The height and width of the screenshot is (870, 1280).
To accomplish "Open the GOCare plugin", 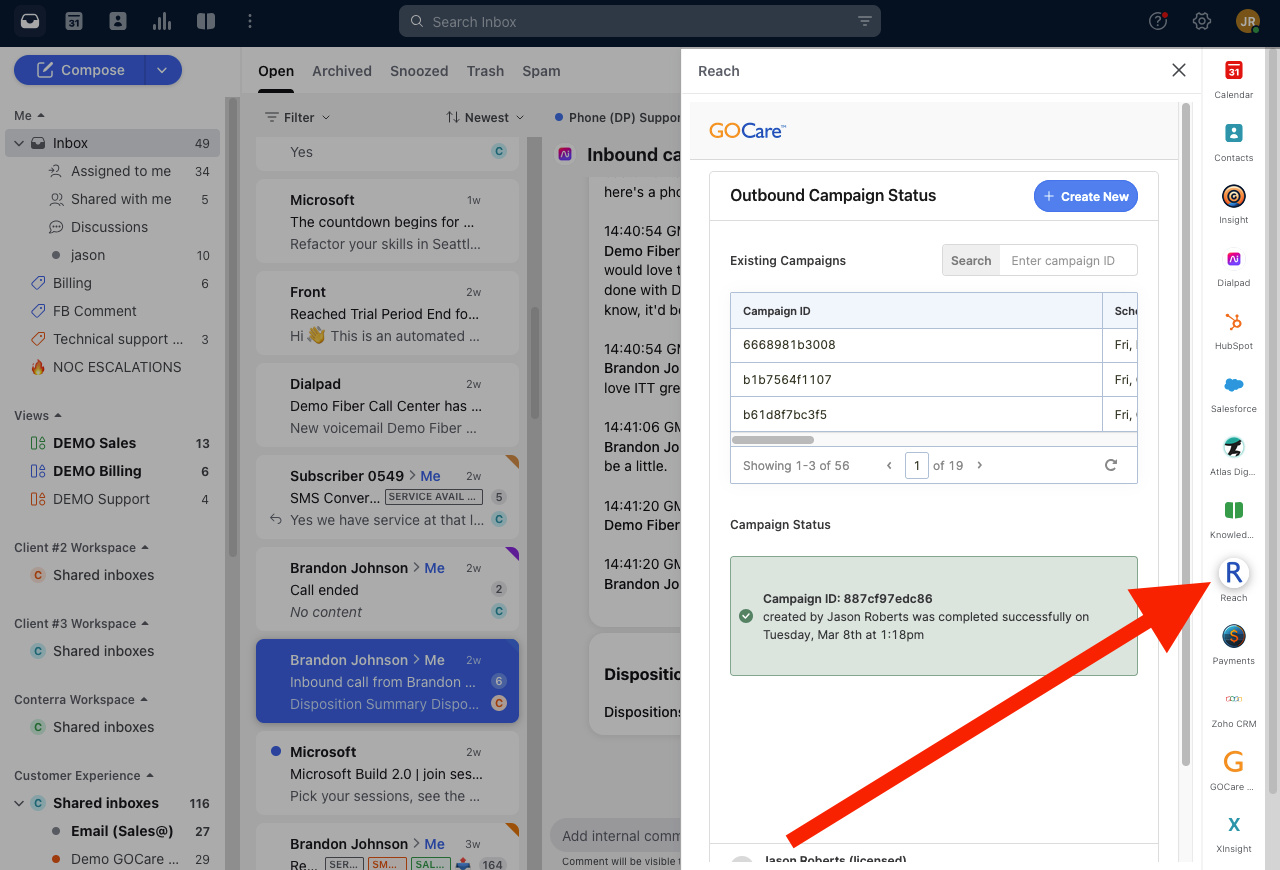I will (x=1233, y=771).
